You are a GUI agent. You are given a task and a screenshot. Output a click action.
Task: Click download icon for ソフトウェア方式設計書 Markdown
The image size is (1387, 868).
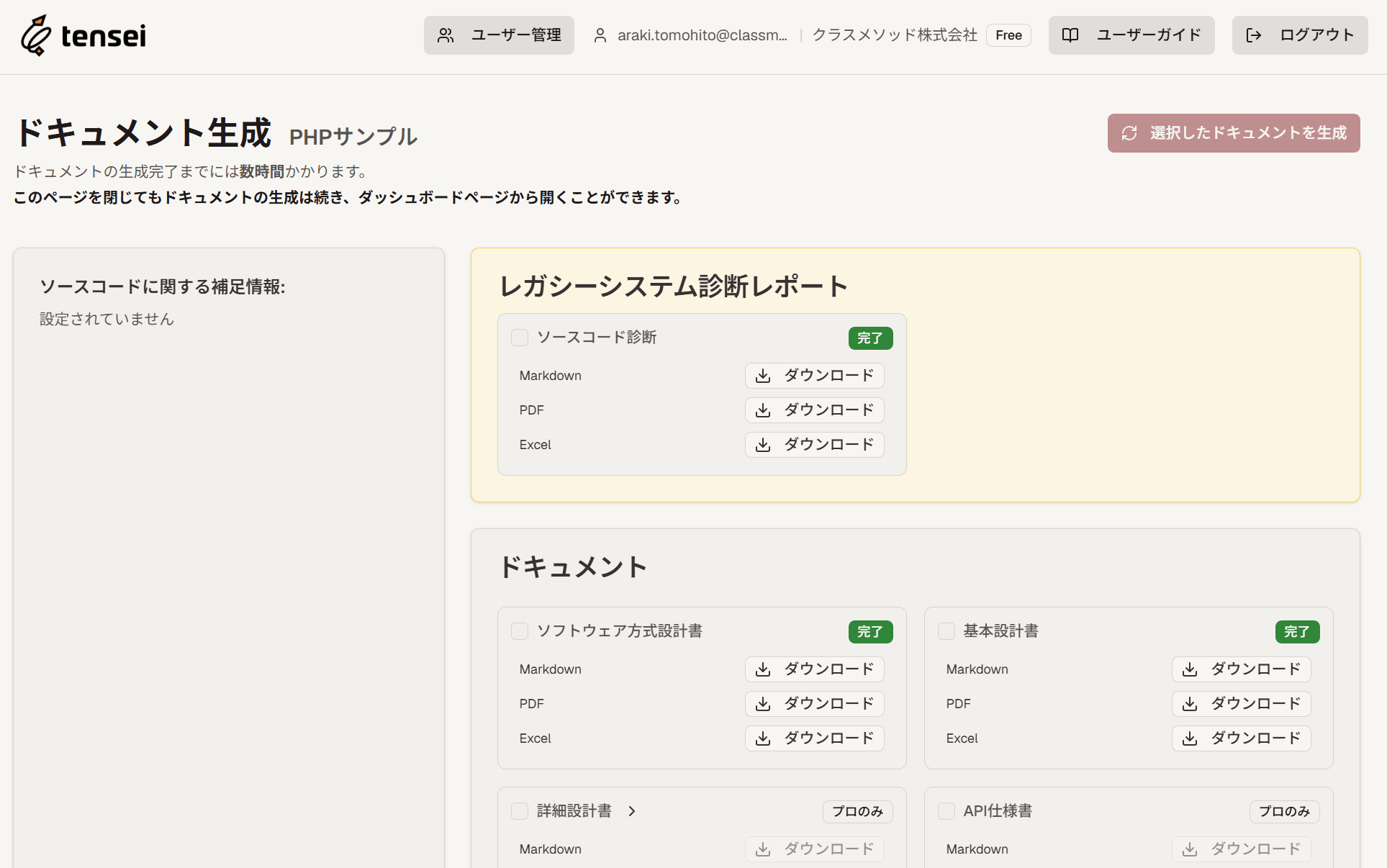point(763,669)
